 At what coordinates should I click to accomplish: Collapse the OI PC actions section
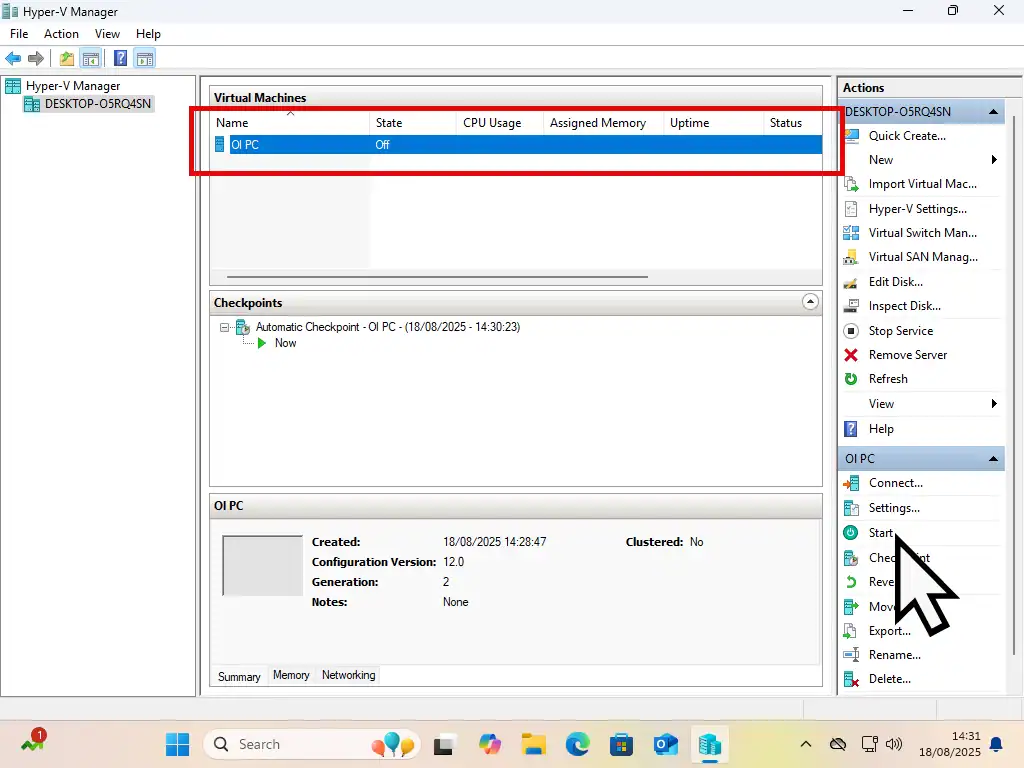pos(994,459)
